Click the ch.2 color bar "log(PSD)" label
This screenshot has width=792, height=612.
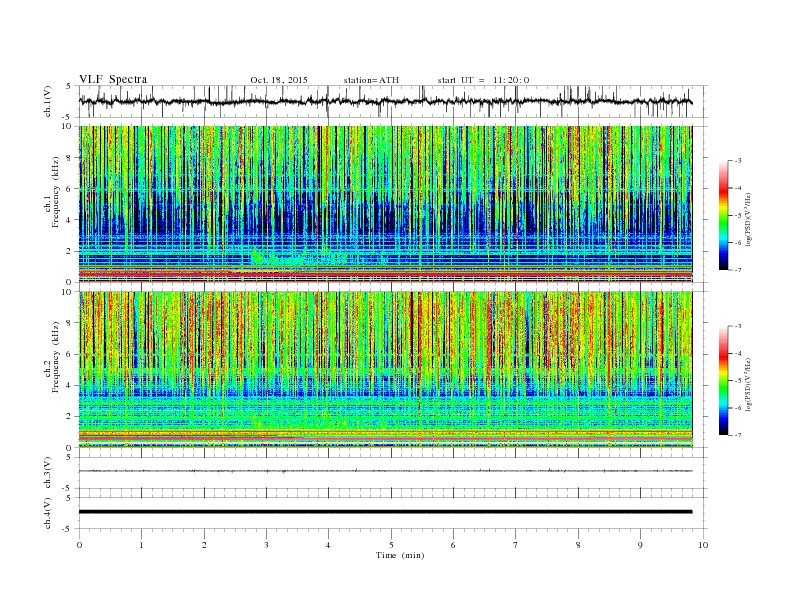749,385
